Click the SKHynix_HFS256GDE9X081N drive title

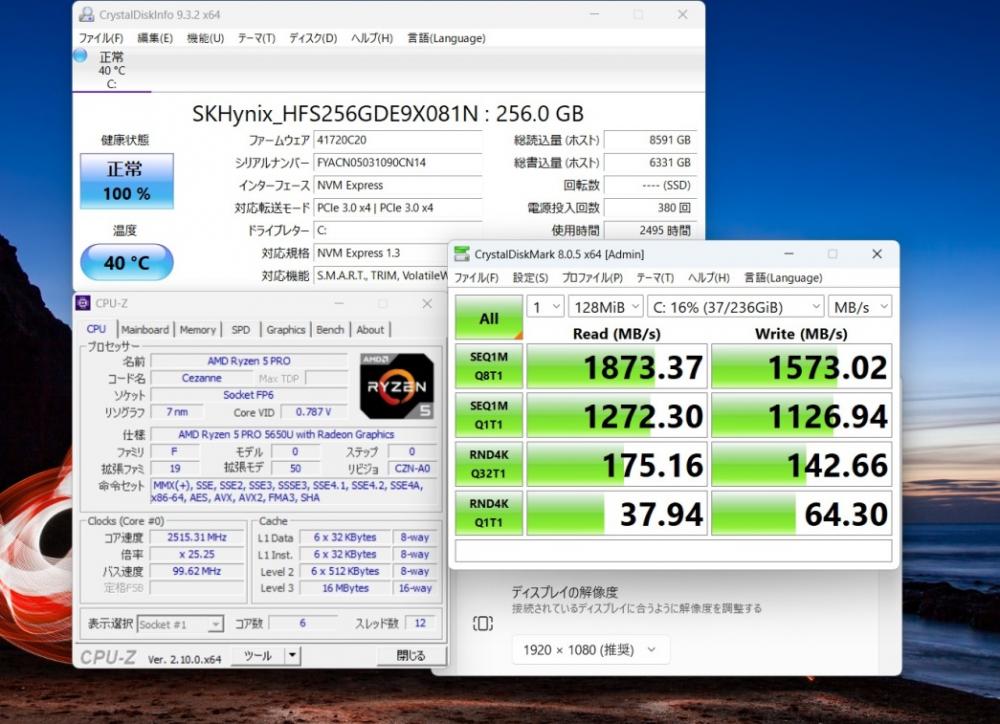[x=388, y=114]
